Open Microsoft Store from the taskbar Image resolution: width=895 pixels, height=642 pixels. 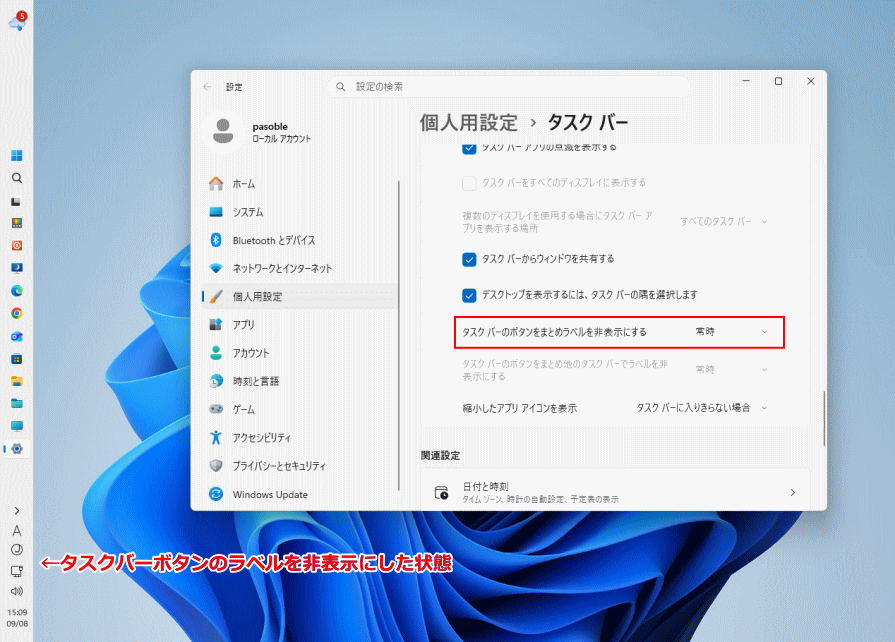pos(17,359)
